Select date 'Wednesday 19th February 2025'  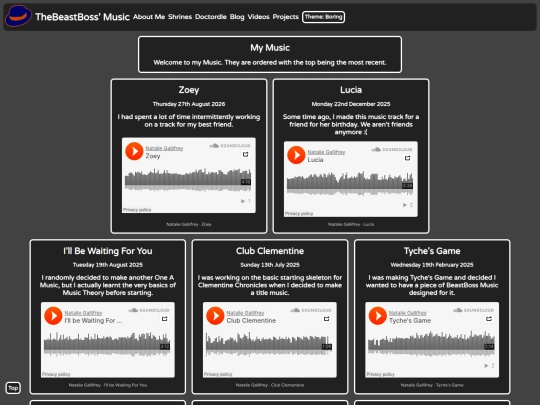click(x=432, y=265)
